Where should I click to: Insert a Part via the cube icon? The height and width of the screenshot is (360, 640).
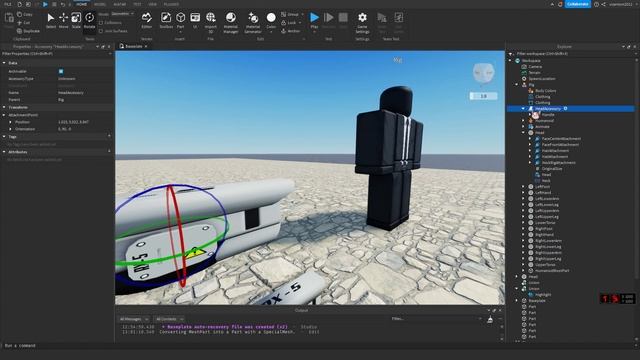[180, 18]
